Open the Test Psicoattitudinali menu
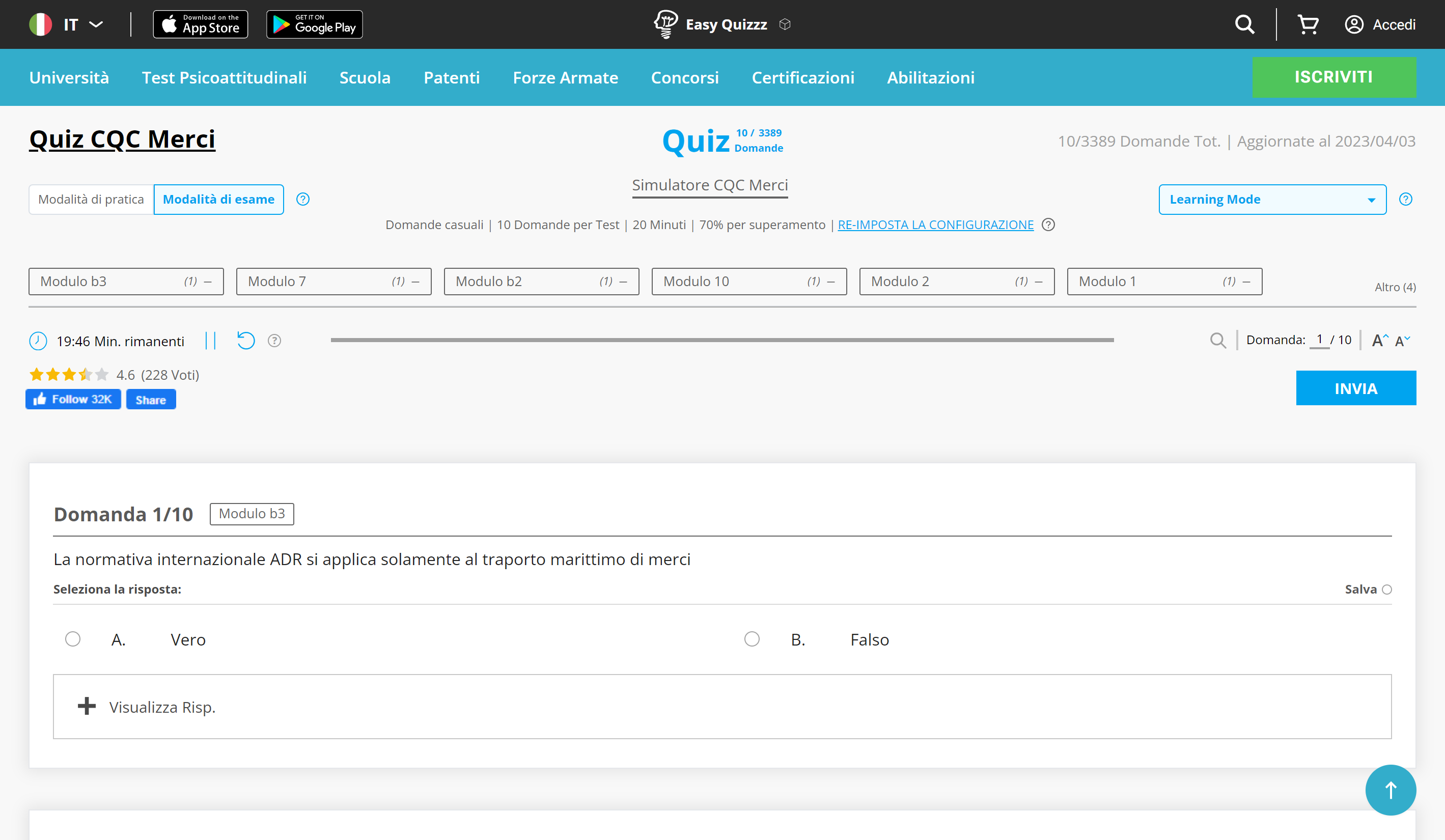The width and height of the screenshot is (1445, 840). pos(224,77)
